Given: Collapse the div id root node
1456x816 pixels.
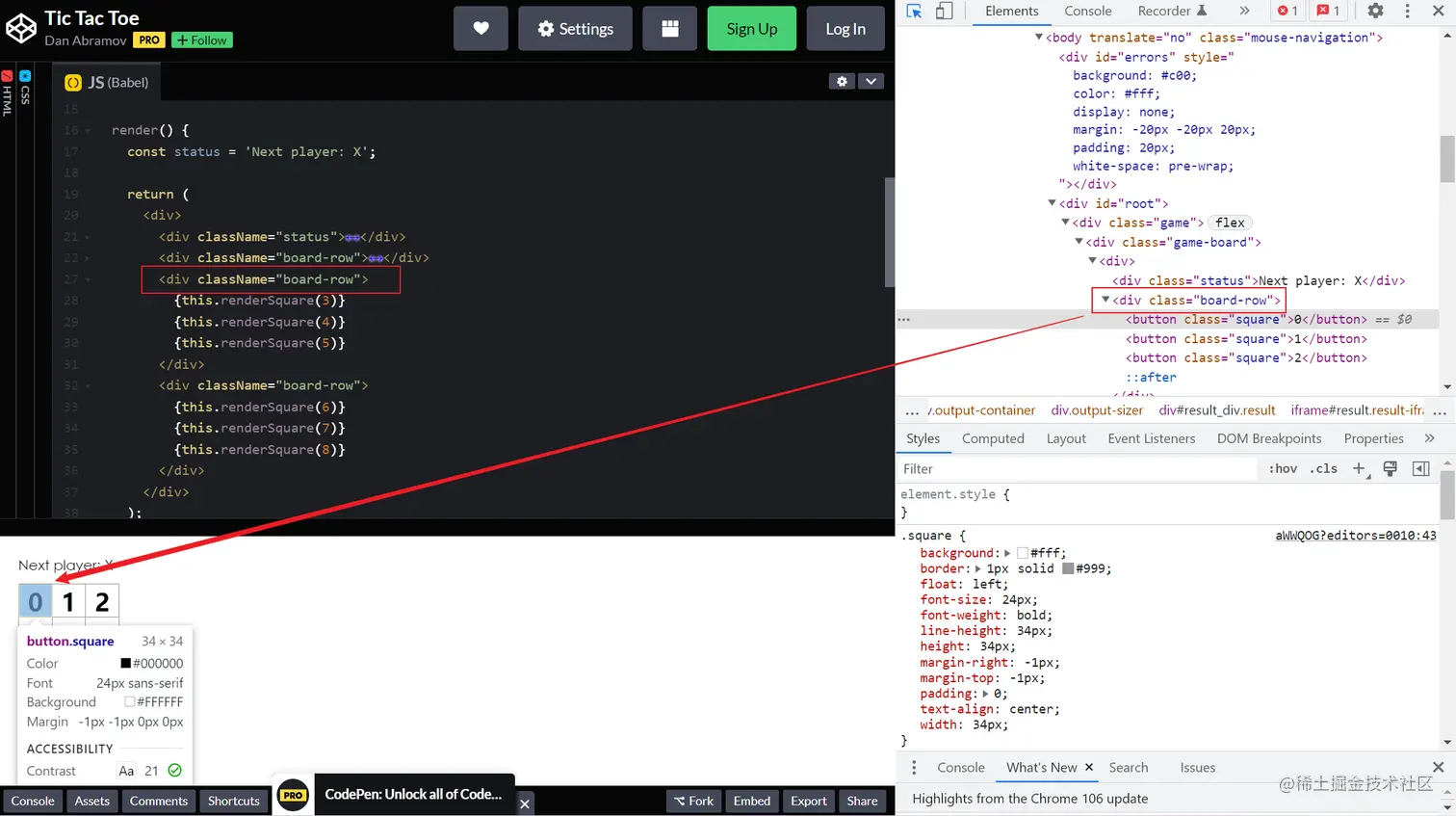Looking at the screenshot, I should [1053, 203].
